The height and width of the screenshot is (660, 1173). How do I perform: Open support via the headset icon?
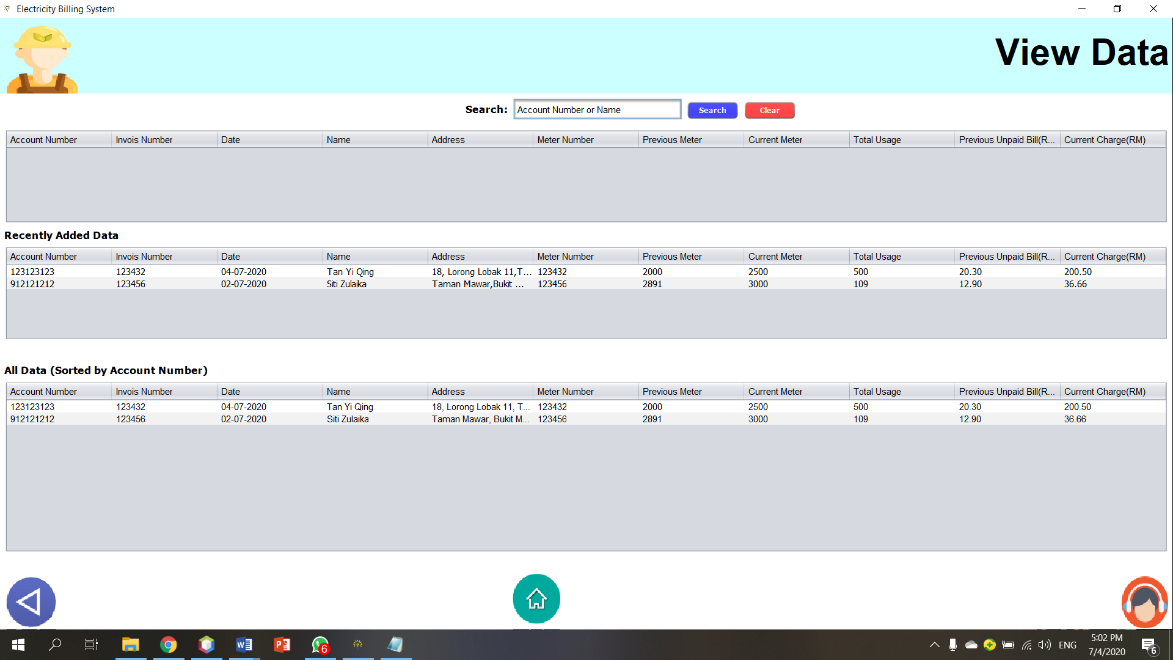1146,601
